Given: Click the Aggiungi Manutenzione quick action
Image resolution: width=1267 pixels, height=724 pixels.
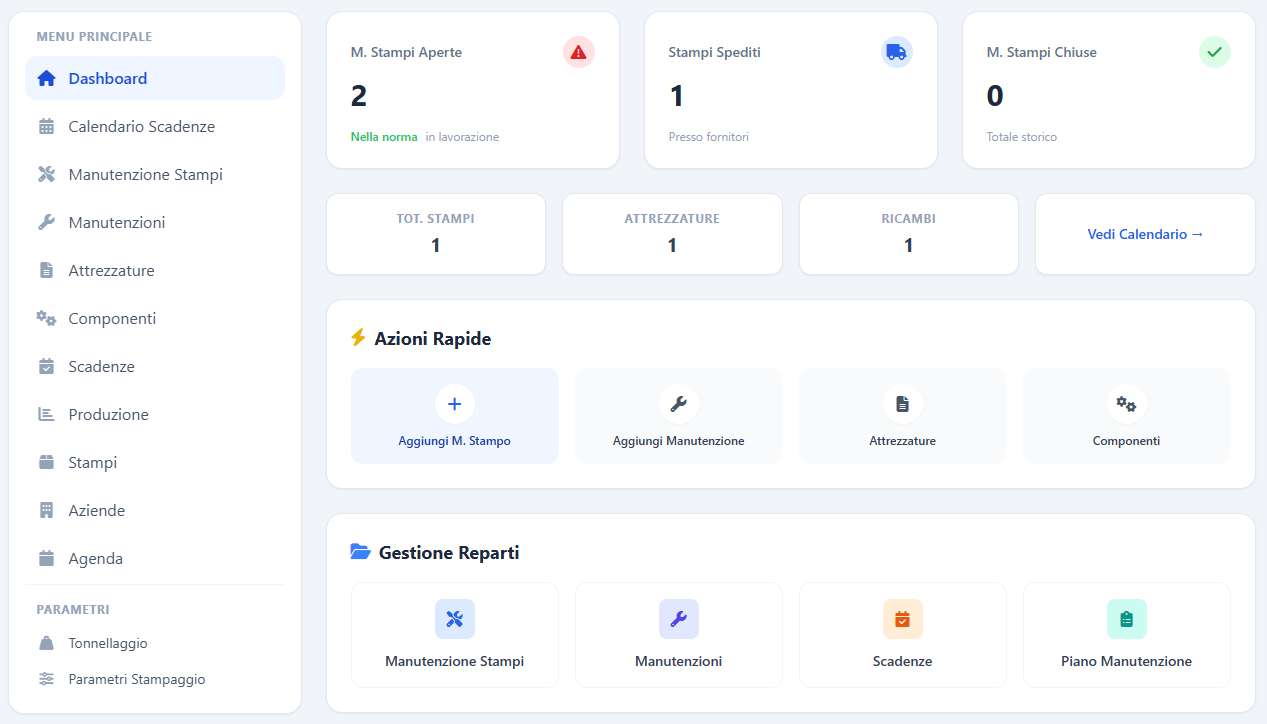Looking at the screenshot, I should click(678, 416).
